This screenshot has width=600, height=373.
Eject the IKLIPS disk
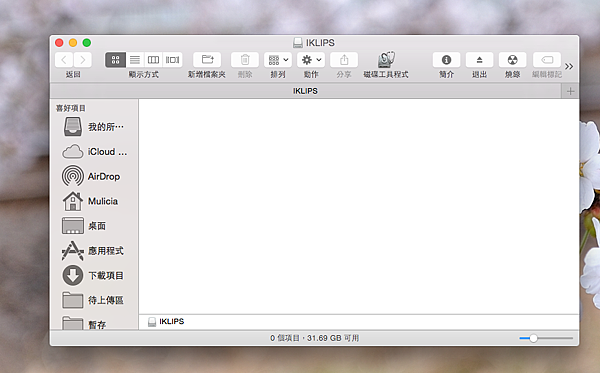point(479,60)
